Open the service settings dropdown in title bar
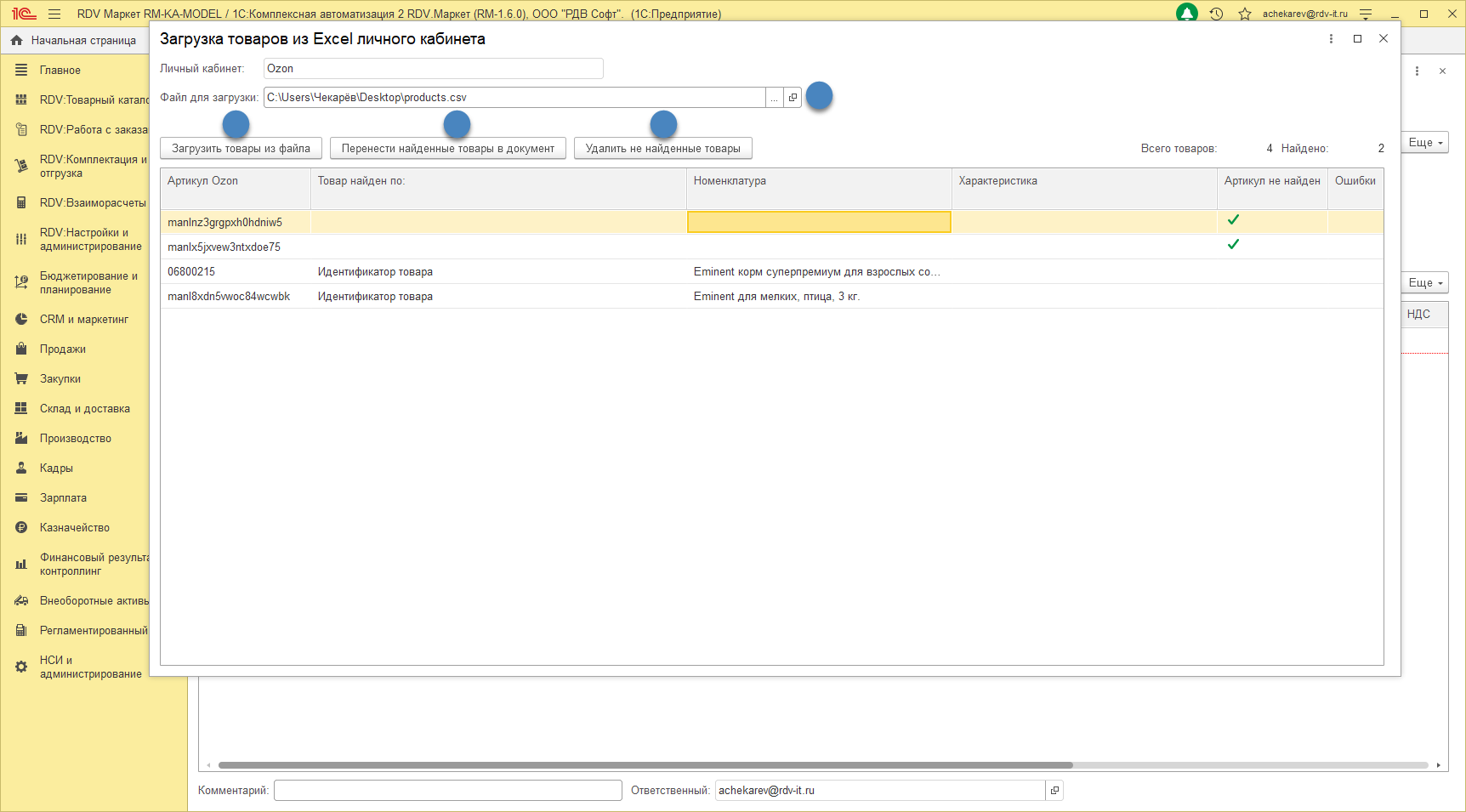 click(1366, 14)
